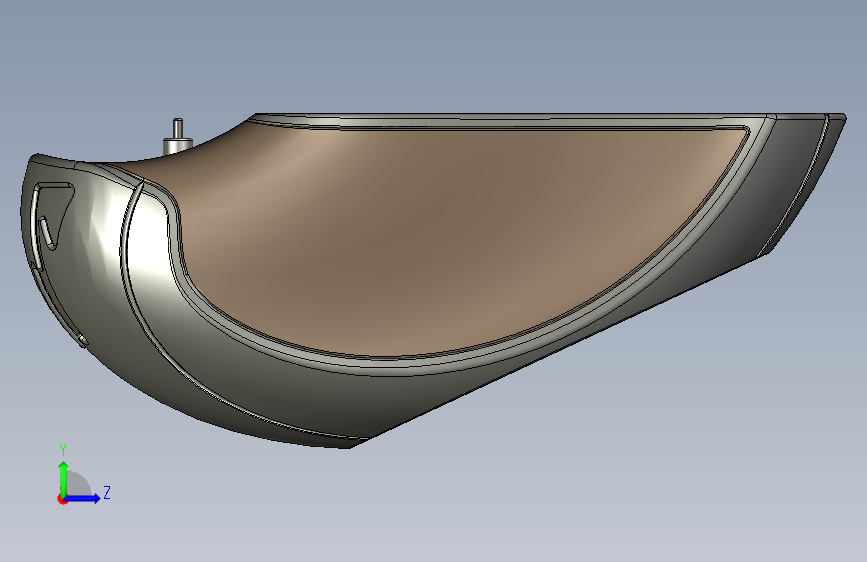Click the "Z" axis label
The height and width of the screenshot is (562, 867).
pyautogui.click(x=107, y=492)
